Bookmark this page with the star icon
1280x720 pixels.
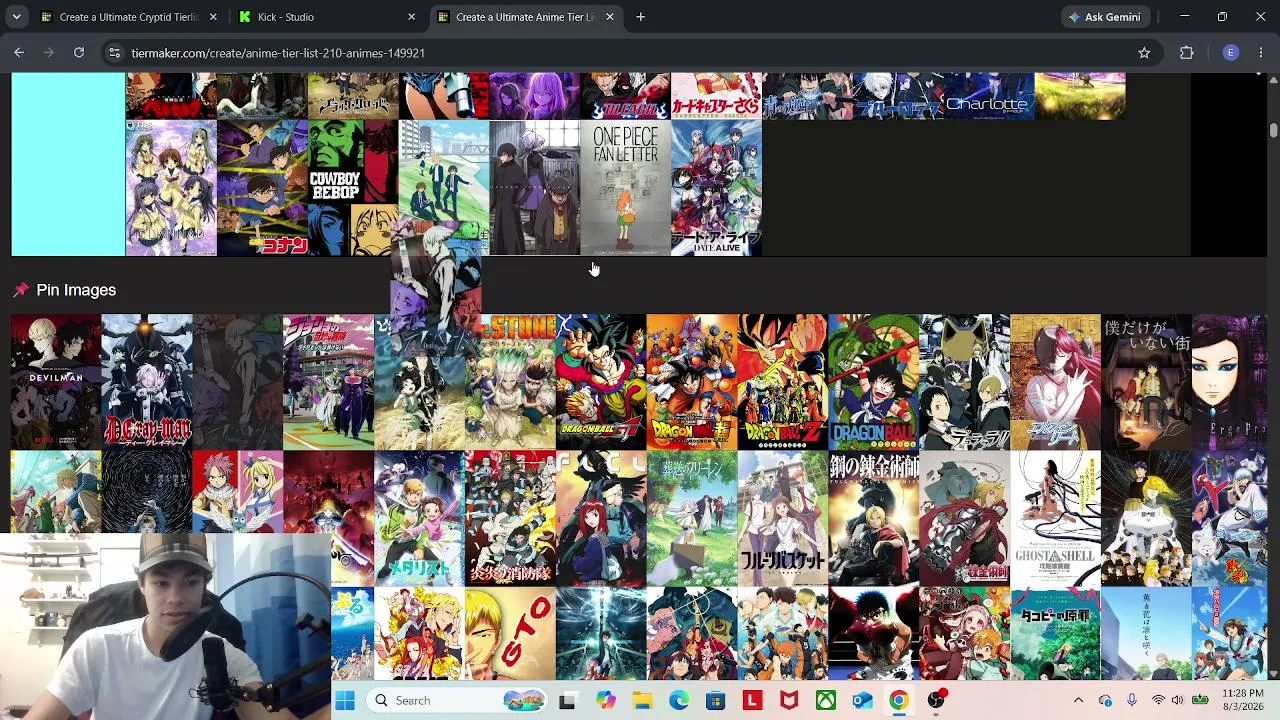click(1144, 53)
